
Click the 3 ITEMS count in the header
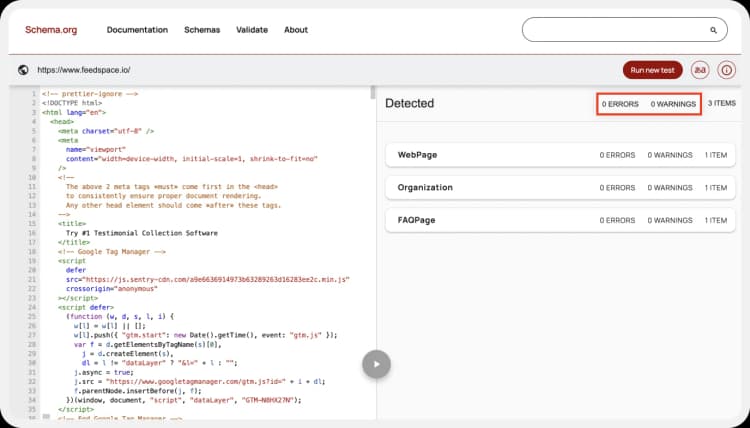722,103
